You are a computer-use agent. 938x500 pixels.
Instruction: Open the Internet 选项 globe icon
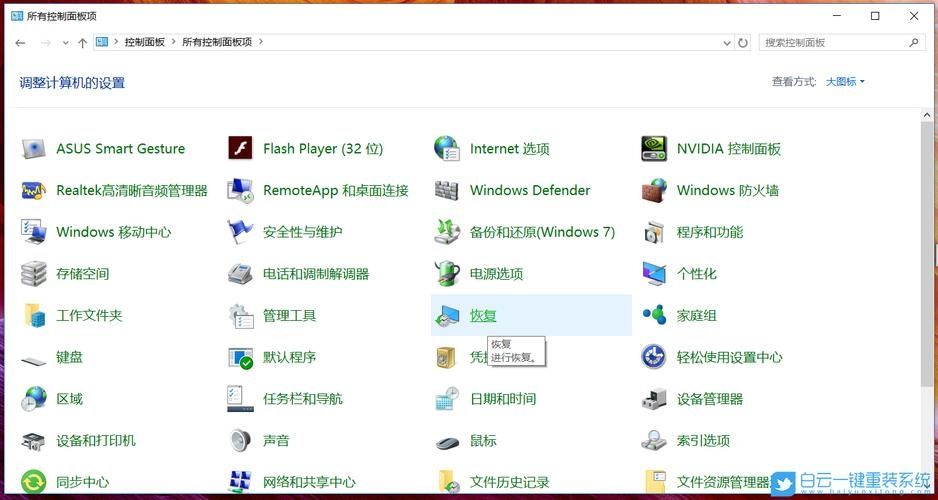pyautogui.click(x=447, y=148)
